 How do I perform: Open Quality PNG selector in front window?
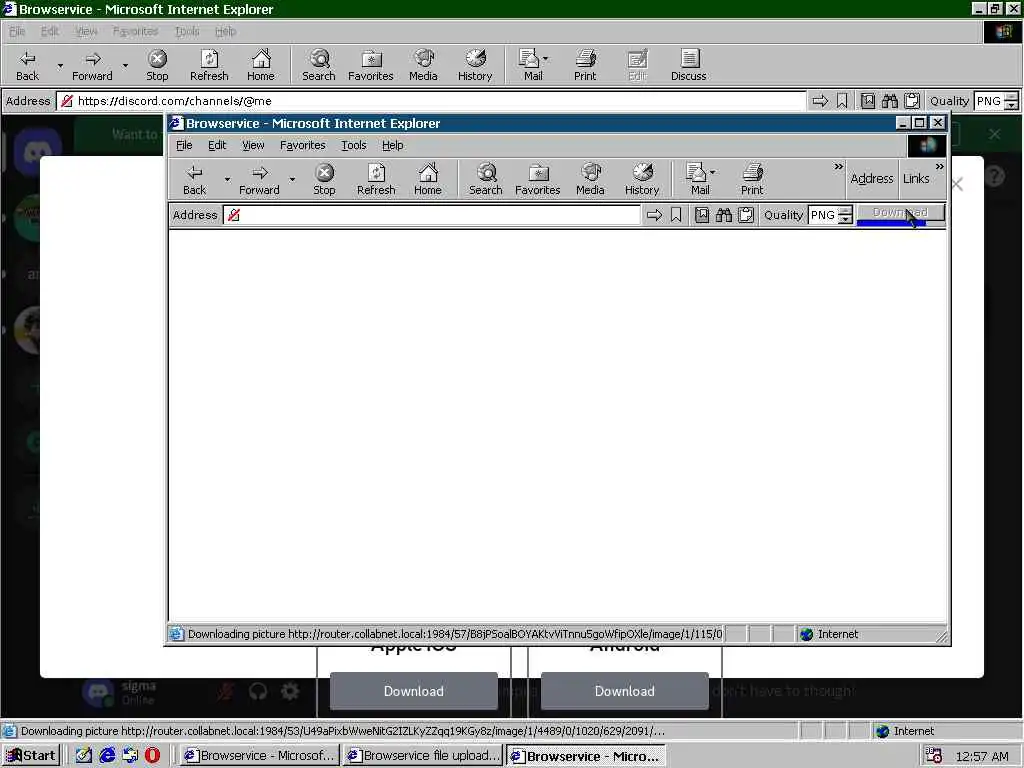[x=823, y=215]
